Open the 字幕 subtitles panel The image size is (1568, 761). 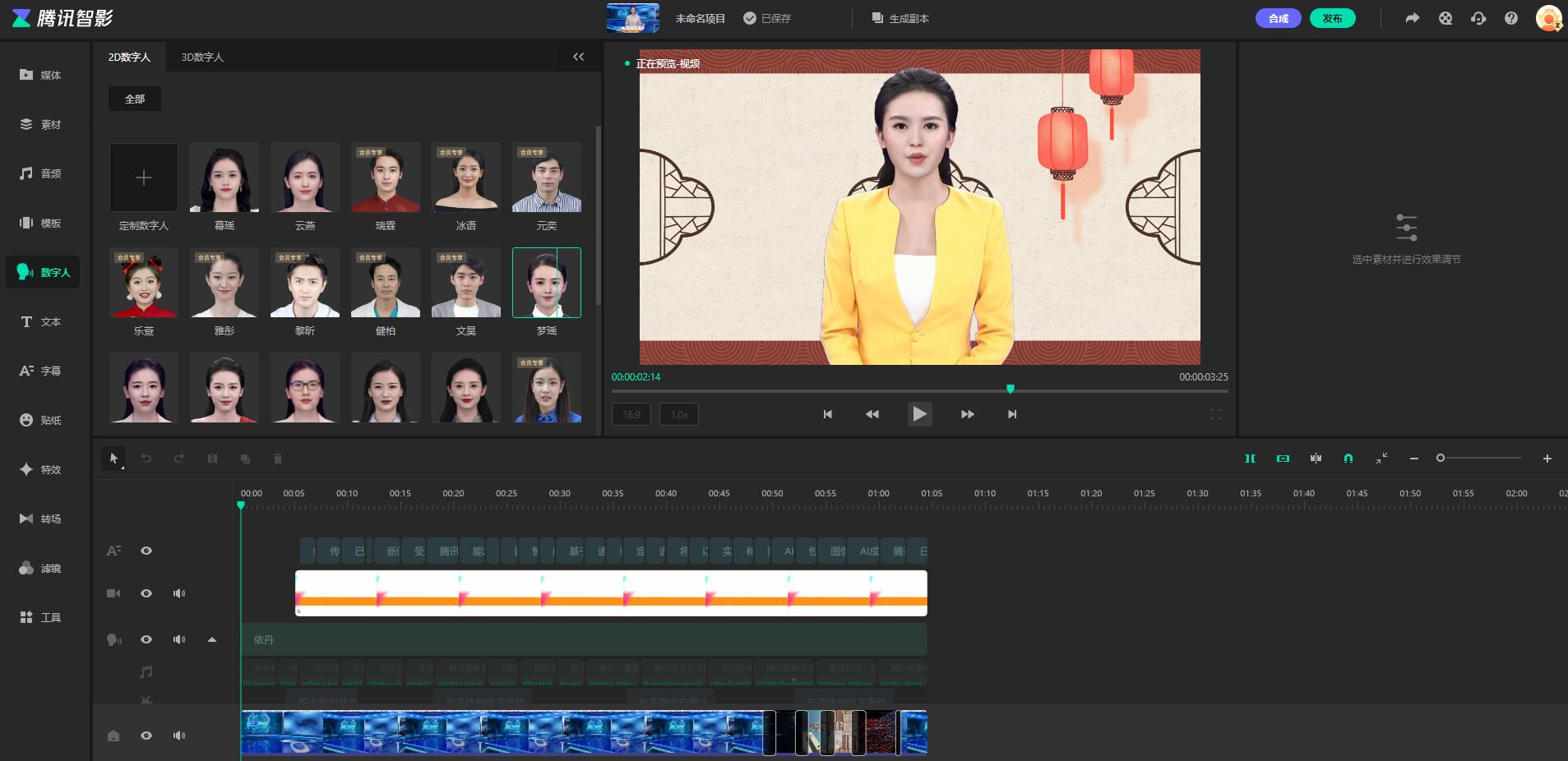[41, 371]
